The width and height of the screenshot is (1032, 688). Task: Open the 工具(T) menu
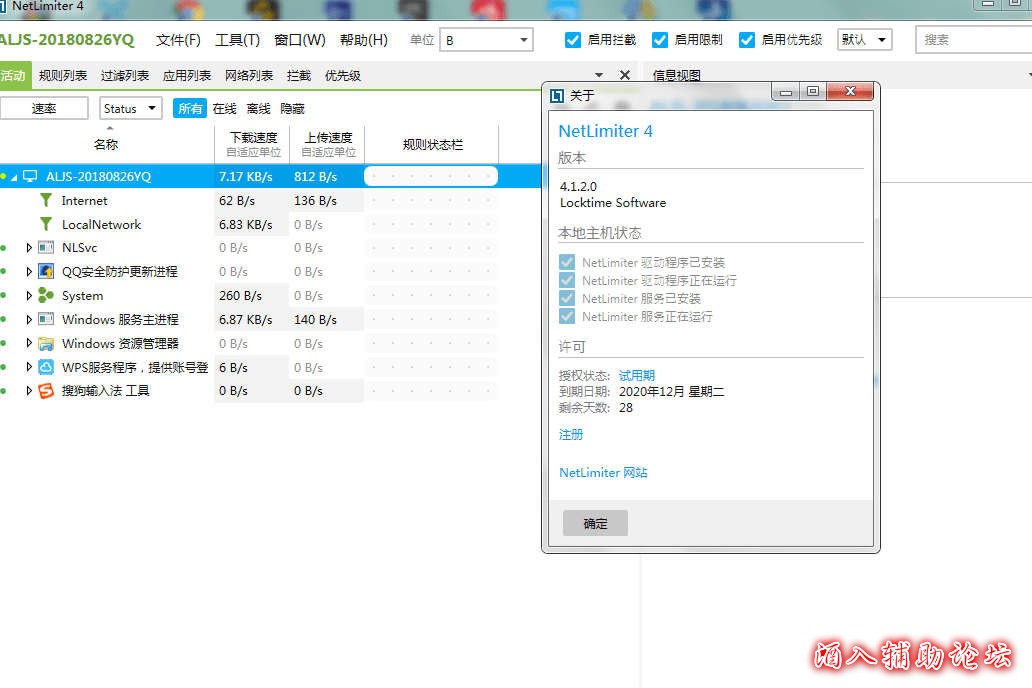[237, 40]
